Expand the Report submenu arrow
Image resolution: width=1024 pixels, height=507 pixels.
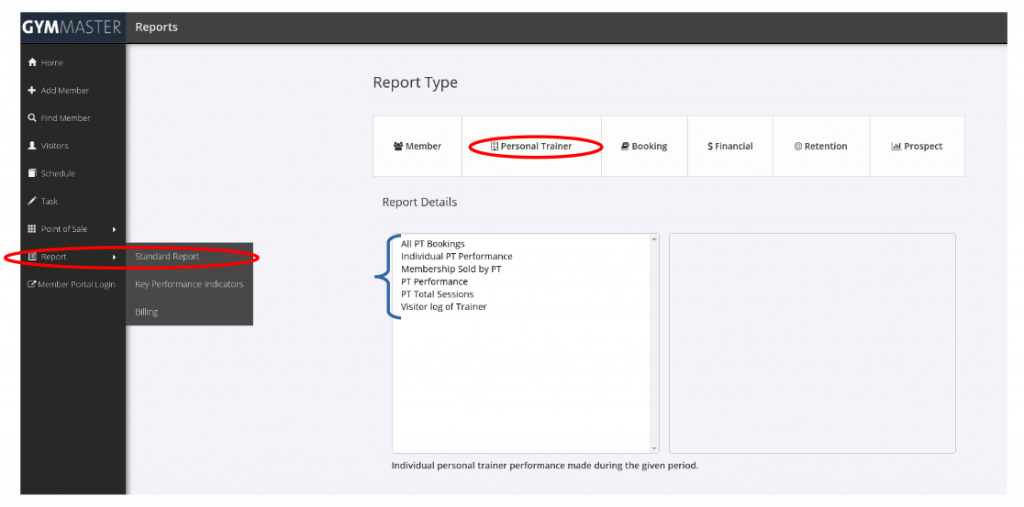click(114, 257)
